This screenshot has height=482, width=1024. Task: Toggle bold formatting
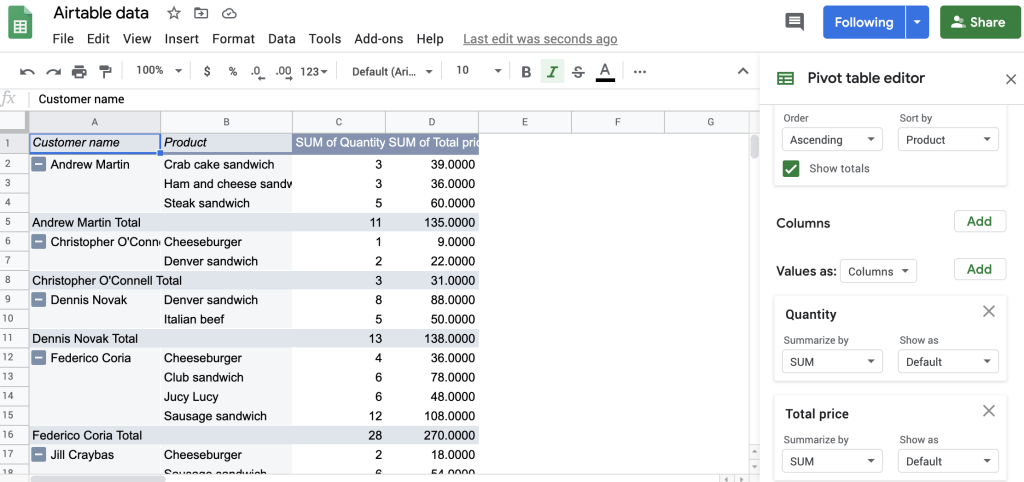click(526, 72)
